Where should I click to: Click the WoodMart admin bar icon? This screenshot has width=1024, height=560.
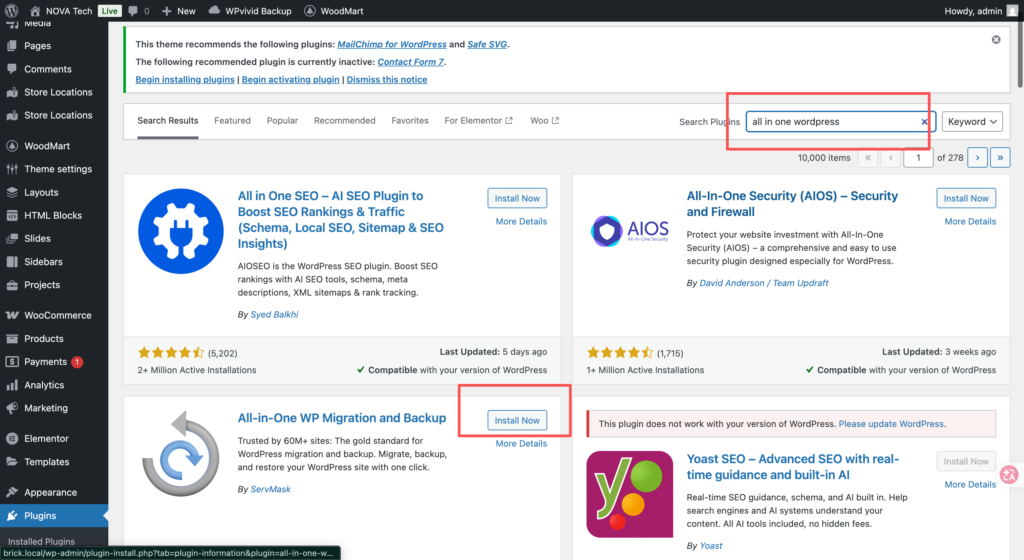pyautogui.click(x=310, y=10)
